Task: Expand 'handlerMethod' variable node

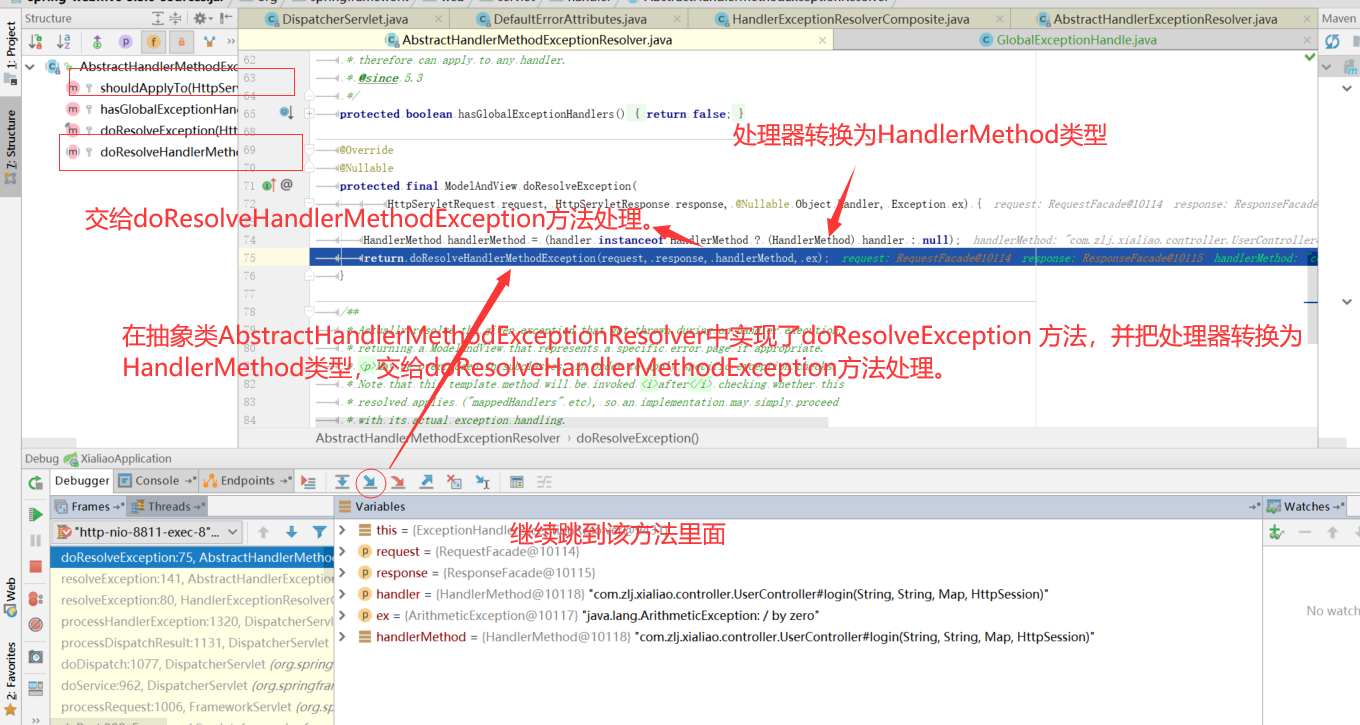Action: pos(342,636)
